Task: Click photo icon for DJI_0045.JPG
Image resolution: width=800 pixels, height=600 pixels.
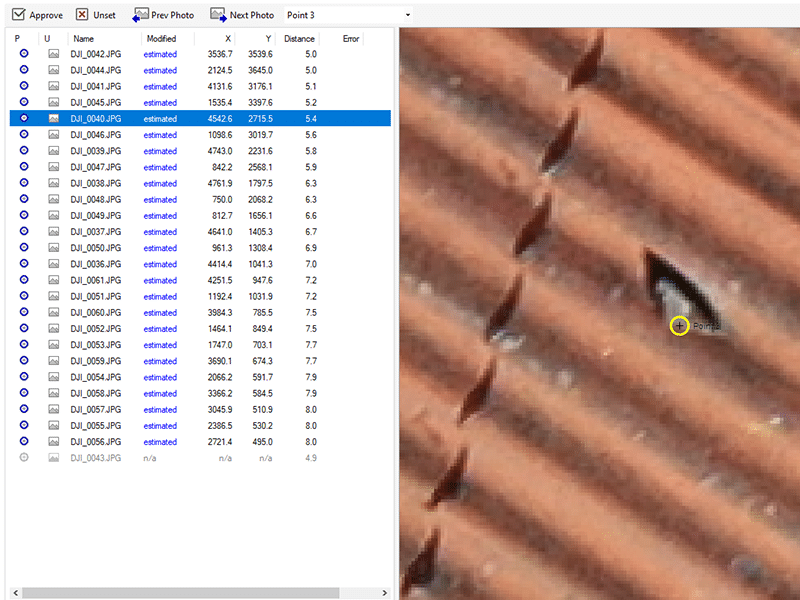Action: [54, 102]
